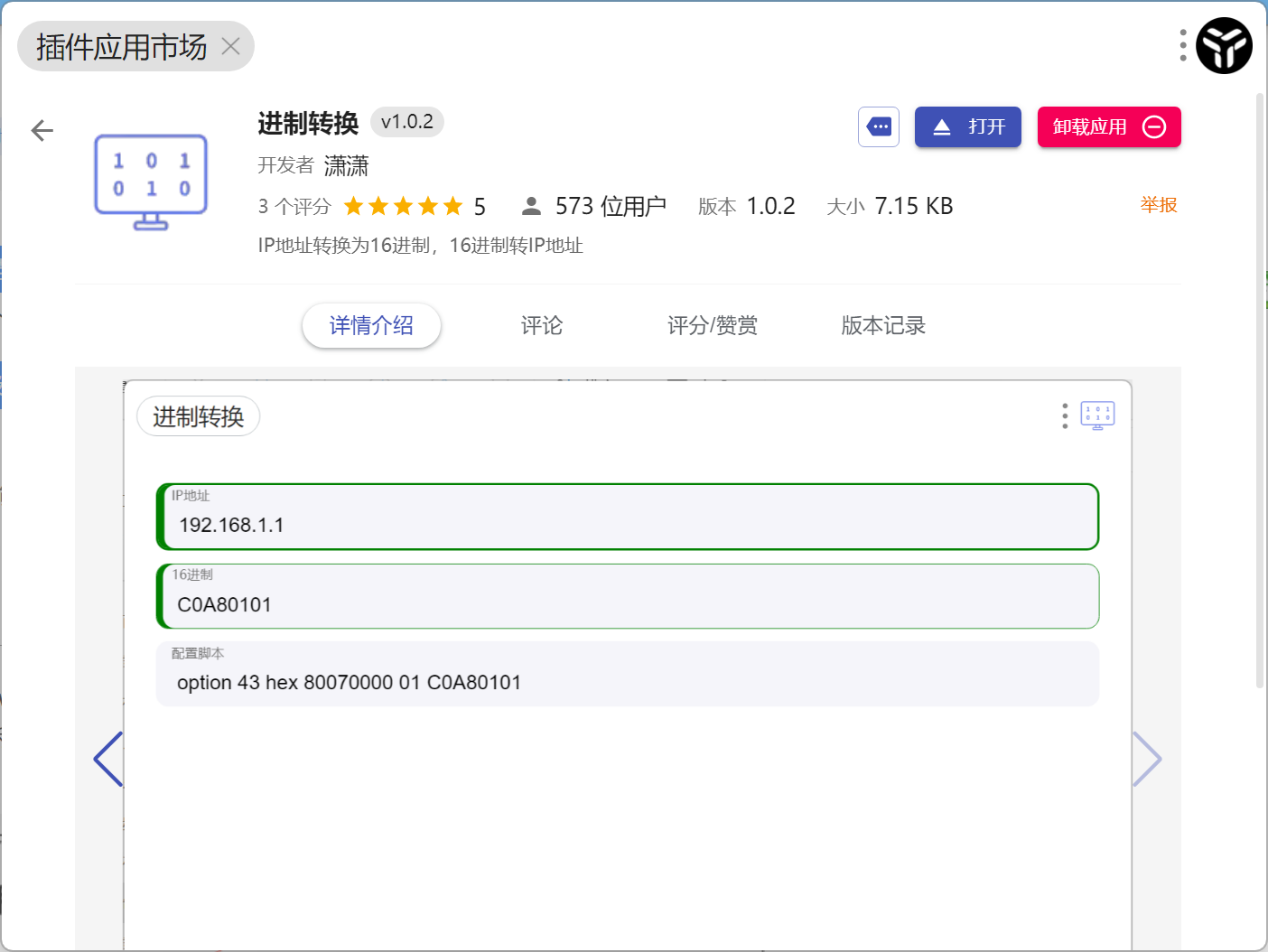This screenshot has height=952, width=1268.
Task: View the 版本记录 tab
Action: [883, 325]
